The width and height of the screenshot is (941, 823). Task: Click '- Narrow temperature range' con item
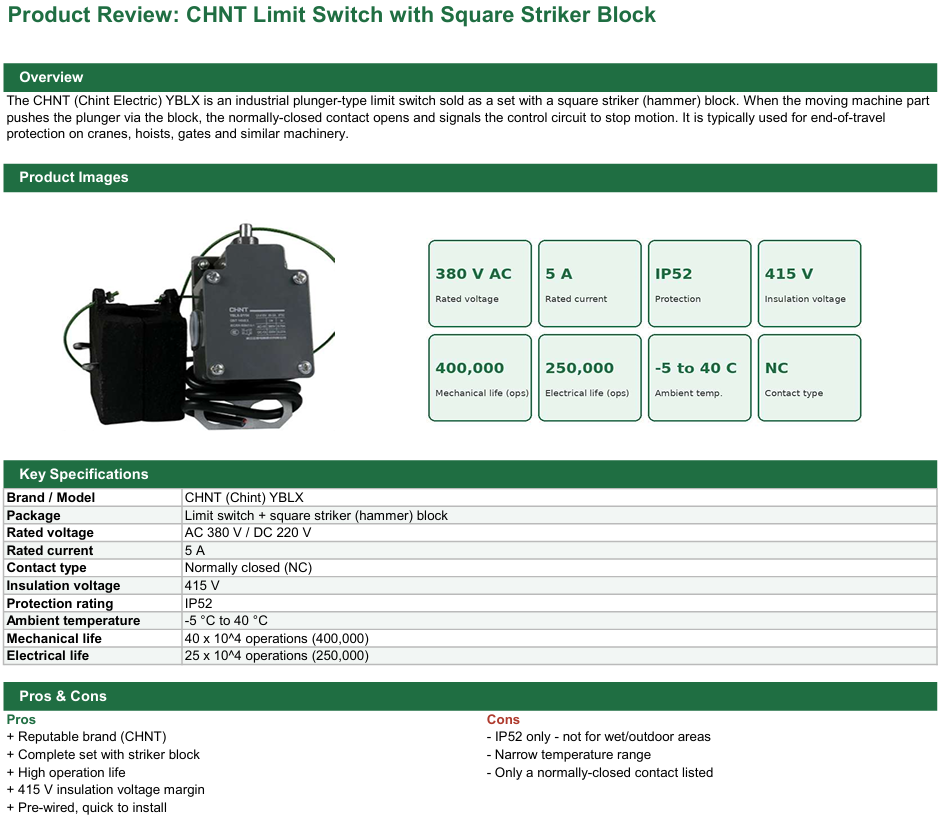pos(569,755)
